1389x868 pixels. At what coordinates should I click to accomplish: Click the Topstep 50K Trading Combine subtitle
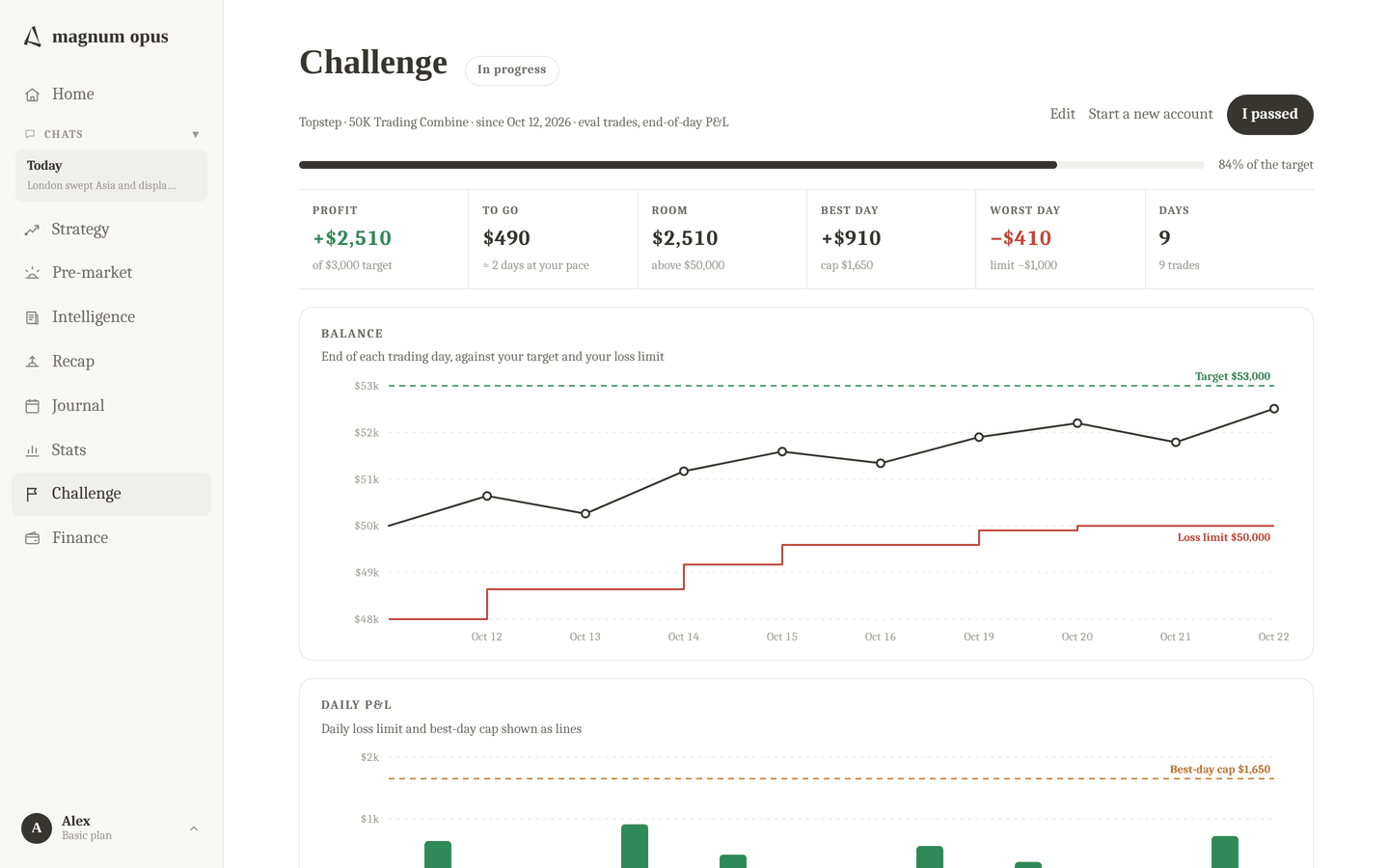[x=513, y=122]
